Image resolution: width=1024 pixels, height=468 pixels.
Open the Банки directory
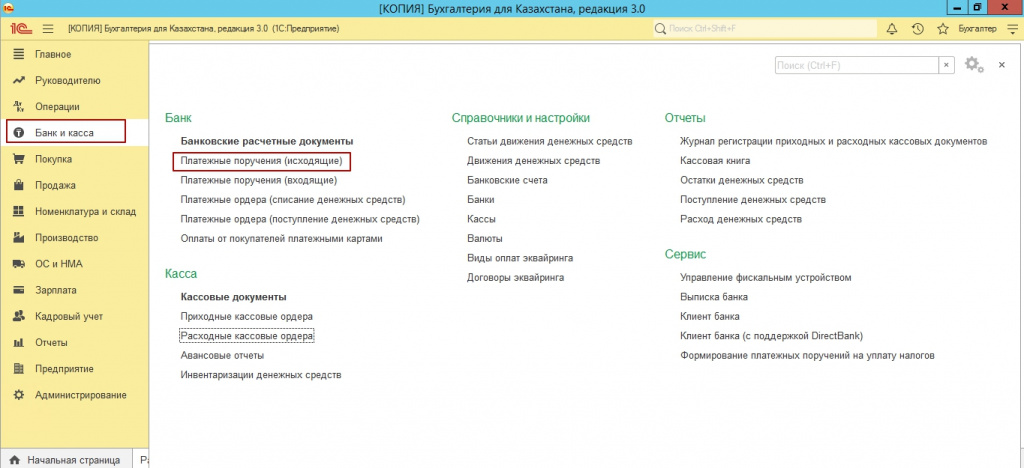481,200
